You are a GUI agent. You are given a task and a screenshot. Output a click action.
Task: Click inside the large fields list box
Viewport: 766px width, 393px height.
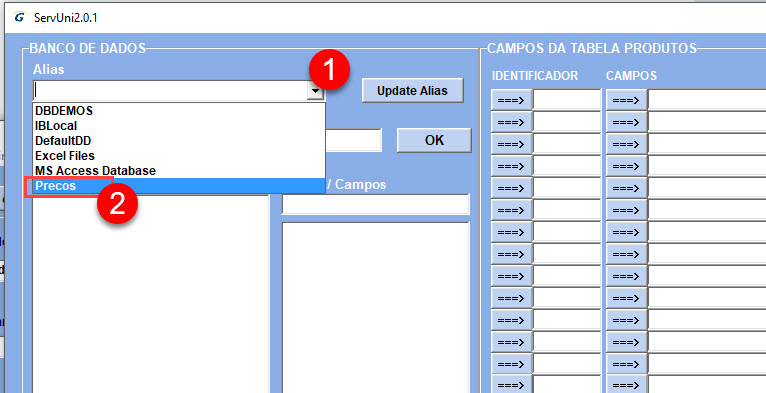pos(375,307)
